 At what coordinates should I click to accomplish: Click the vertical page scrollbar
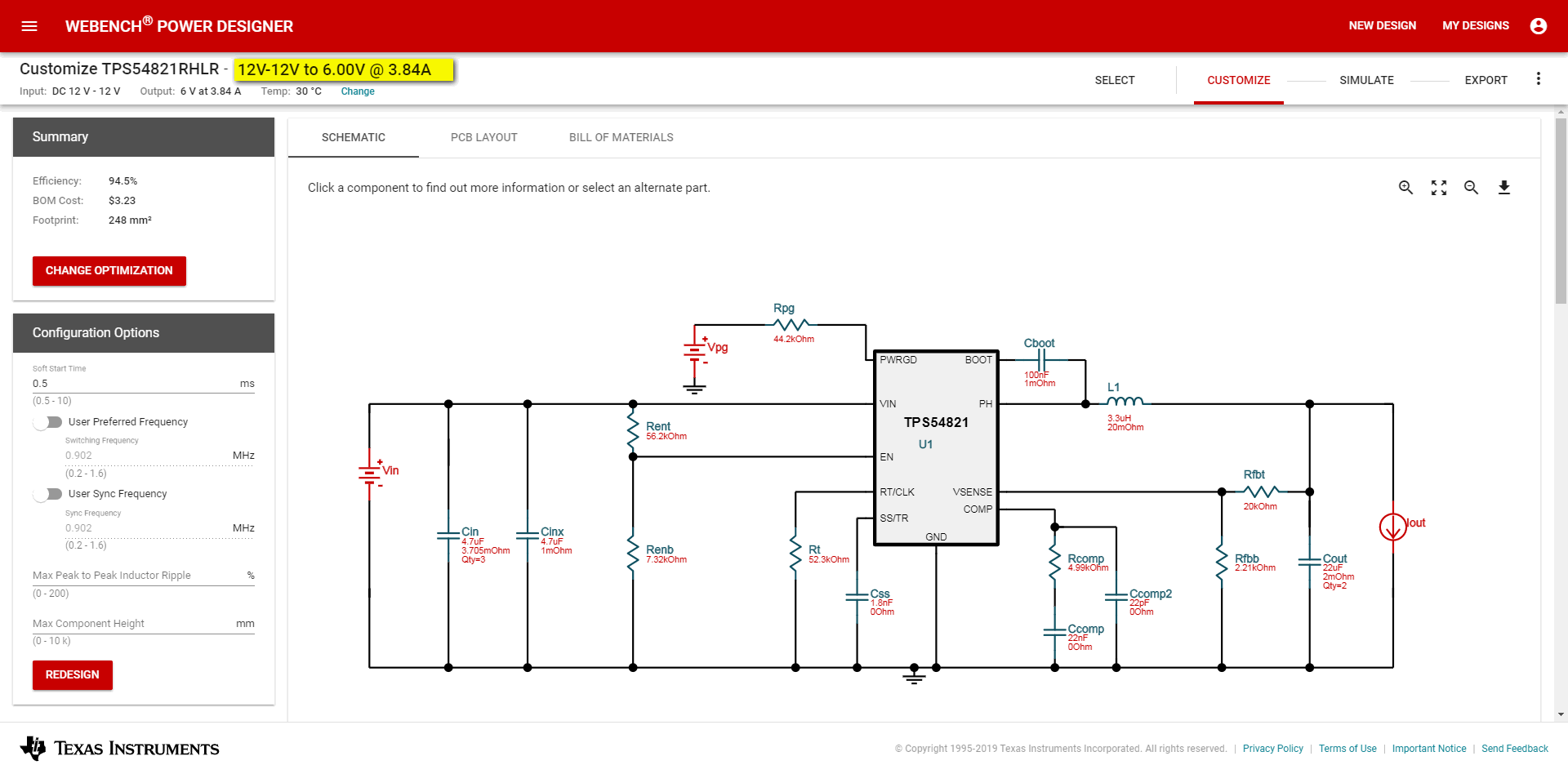(1561, 212)
